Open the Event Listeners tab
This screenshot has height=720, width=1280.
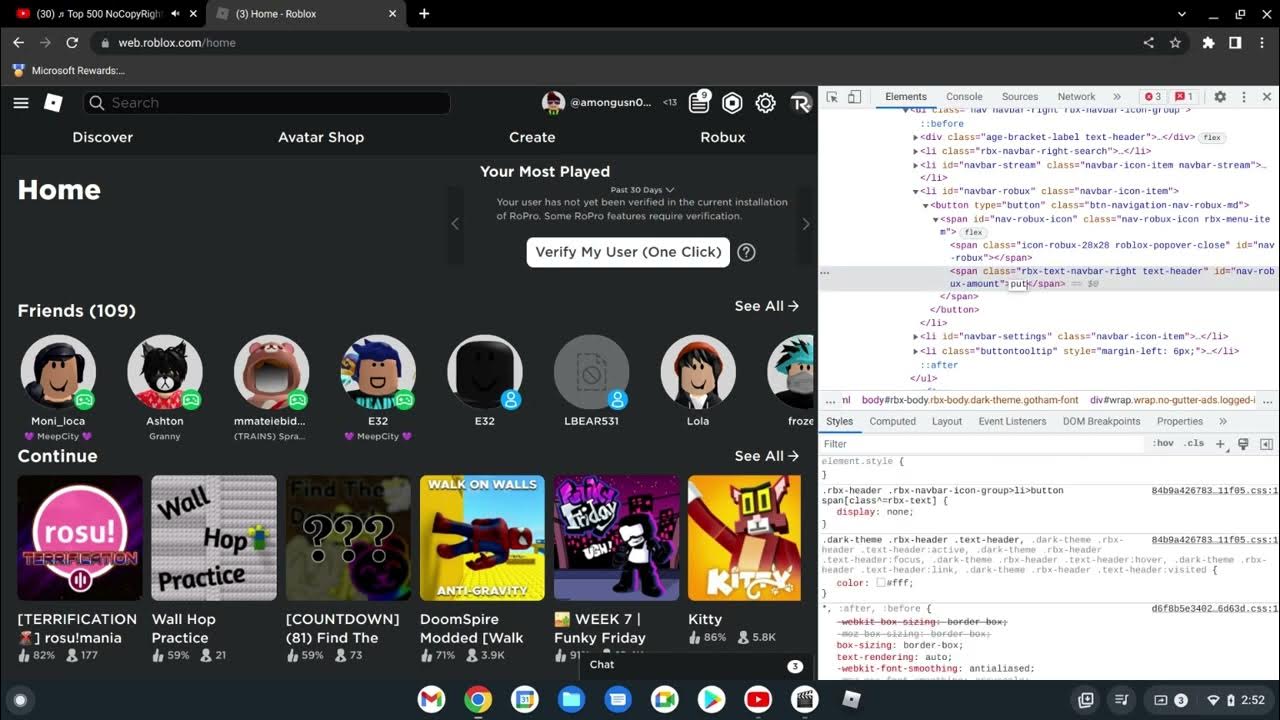tap(1012, 422)
